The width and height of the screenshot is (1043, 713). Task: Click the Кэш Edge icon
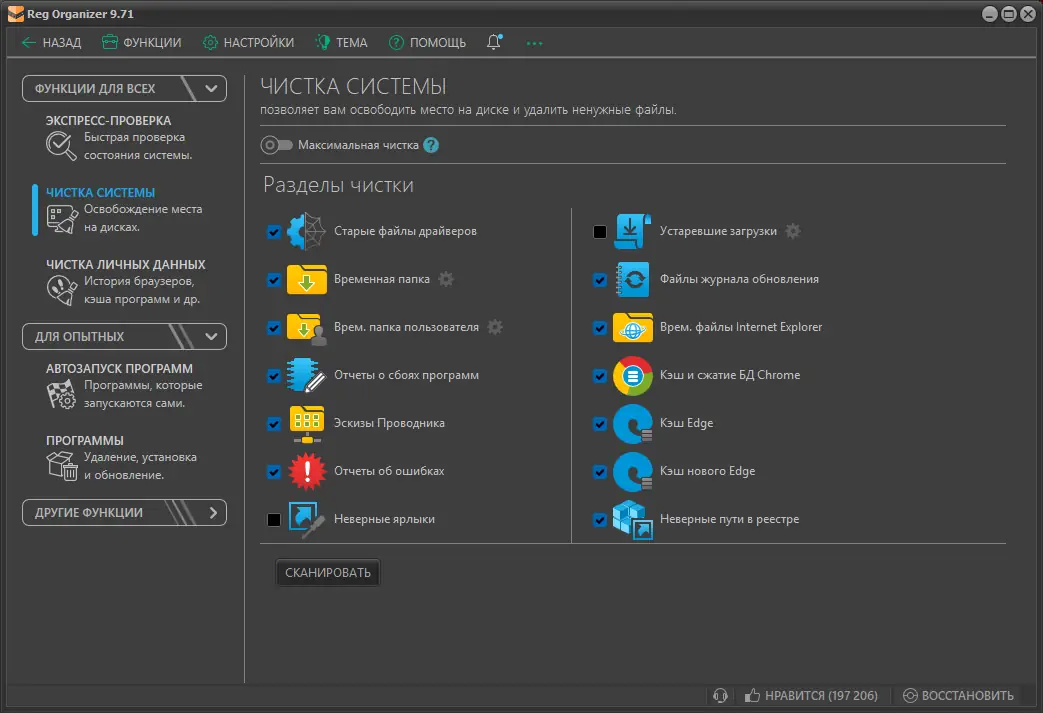point(633,424)
